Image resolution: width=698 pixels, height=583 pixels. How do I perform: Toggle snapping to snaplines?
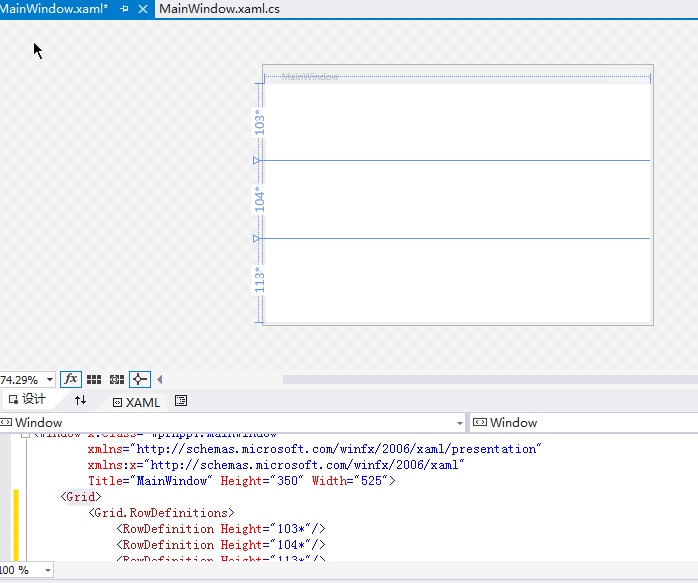139,379
